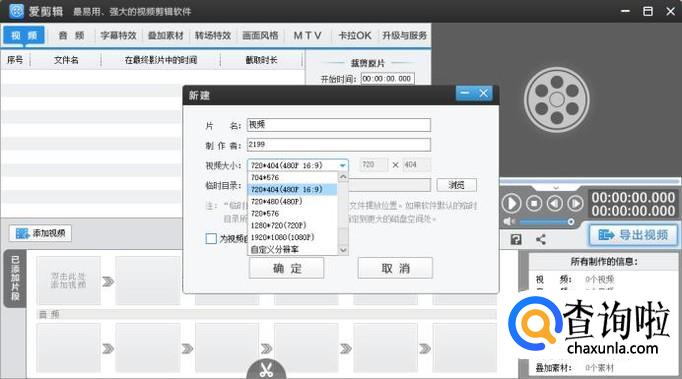
Task: Click the 导出视频 export button
Action: (633, 235)
